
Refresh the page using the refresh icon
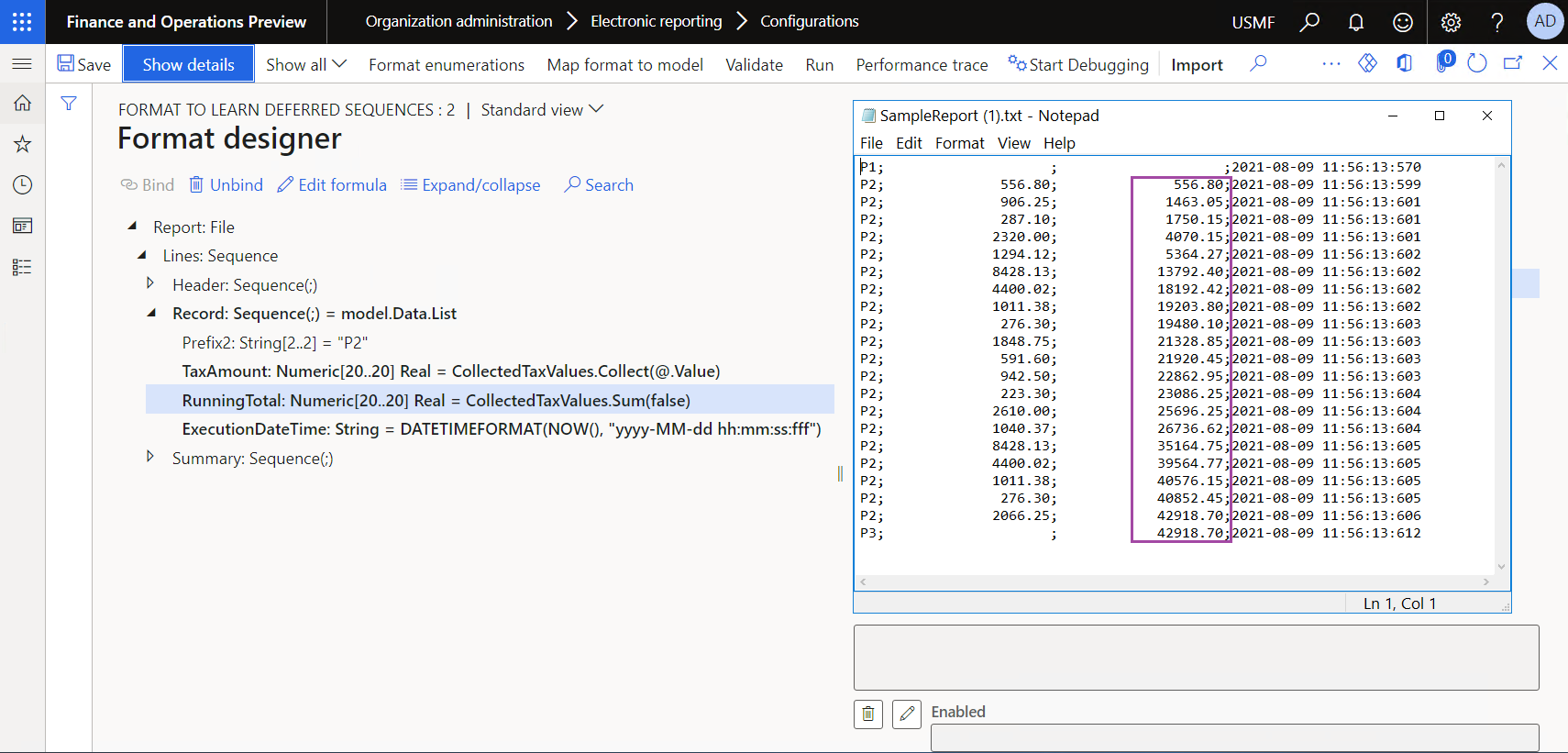pyautogui.click(x=1476, y=63)
